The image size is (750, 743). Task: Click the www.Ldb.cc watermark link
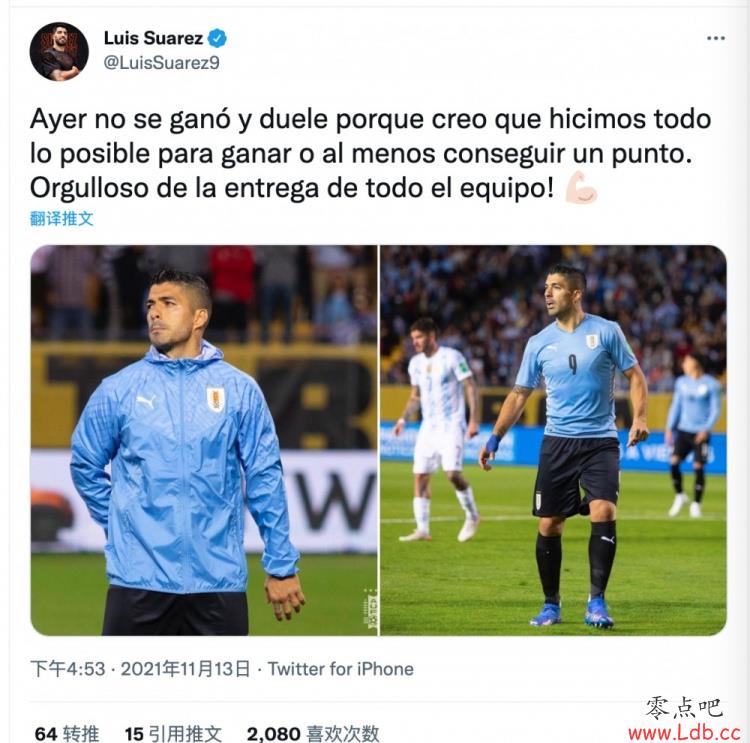click(684, 732)
